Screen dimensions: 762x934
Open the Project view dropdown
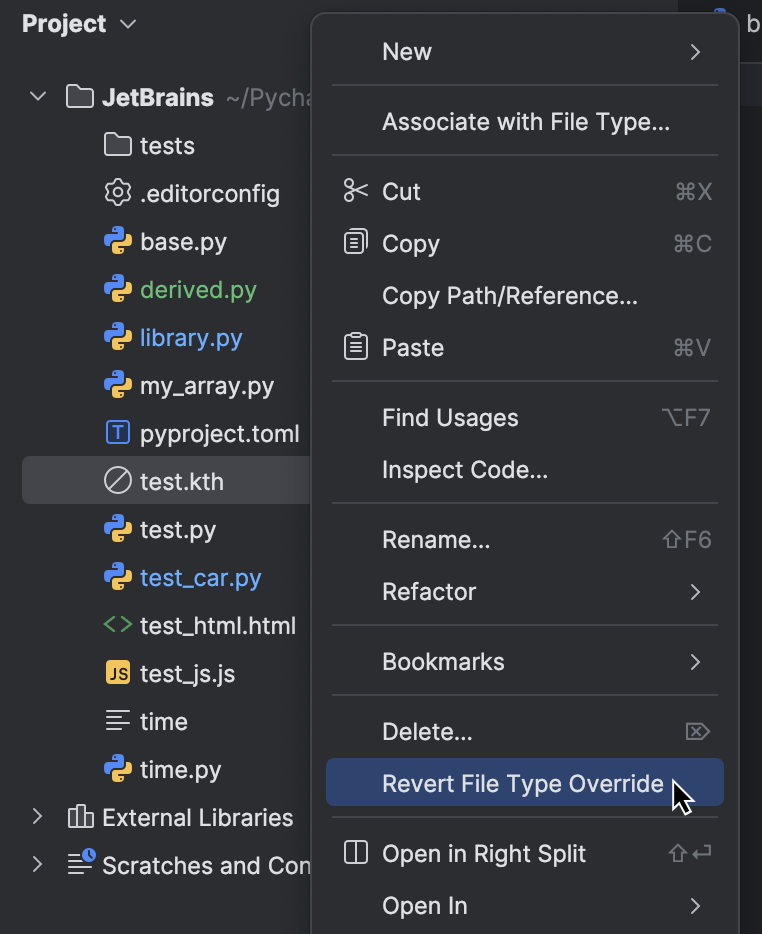click(x=128, y=24)
